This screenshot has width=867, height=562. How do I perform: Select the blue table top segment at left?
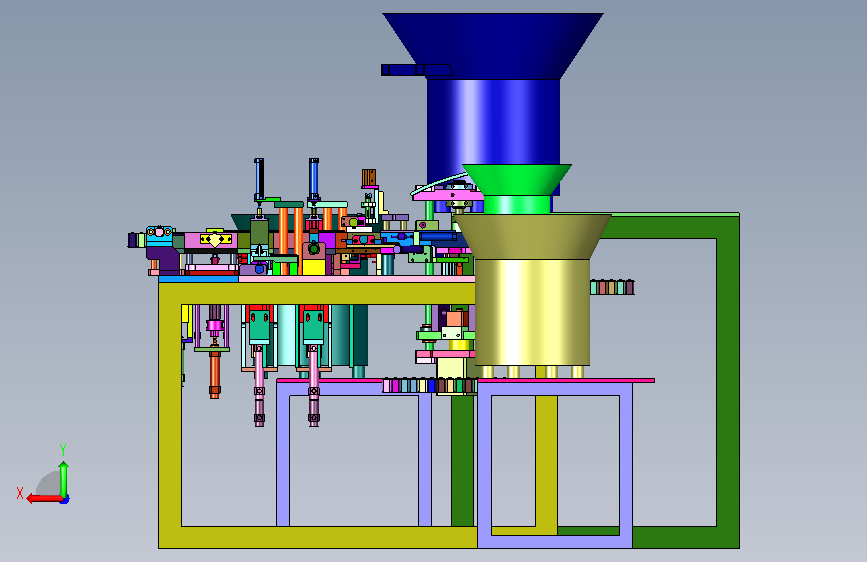tap(199, 279)
